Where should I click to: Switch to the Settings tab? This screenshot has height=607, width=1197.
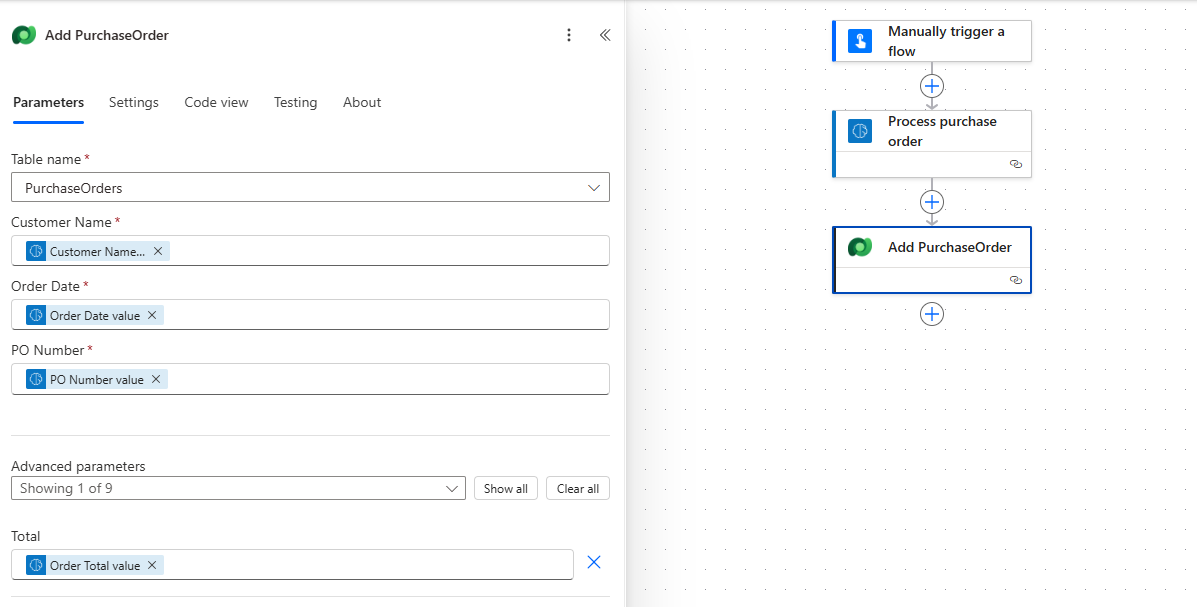pos(133,102)
